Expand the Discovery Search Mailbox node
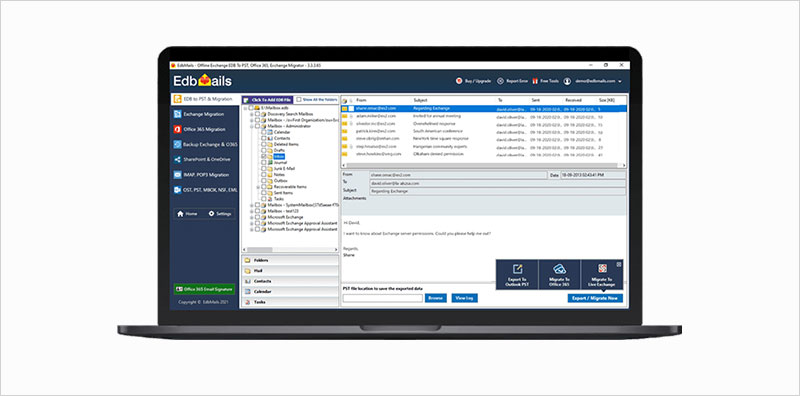Screen dimensions: 800x396 point(252,114)
